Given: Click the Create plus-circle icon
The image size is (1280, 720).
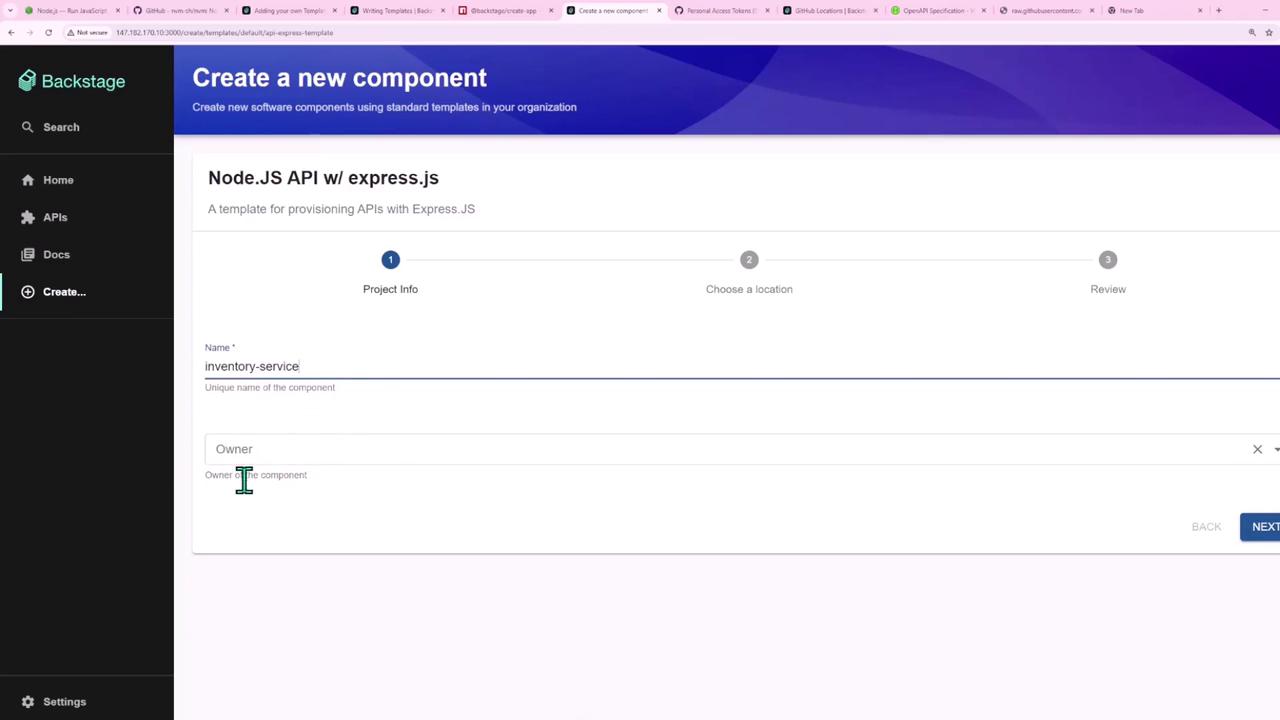Looking at the screenshot, I should 28,292.
